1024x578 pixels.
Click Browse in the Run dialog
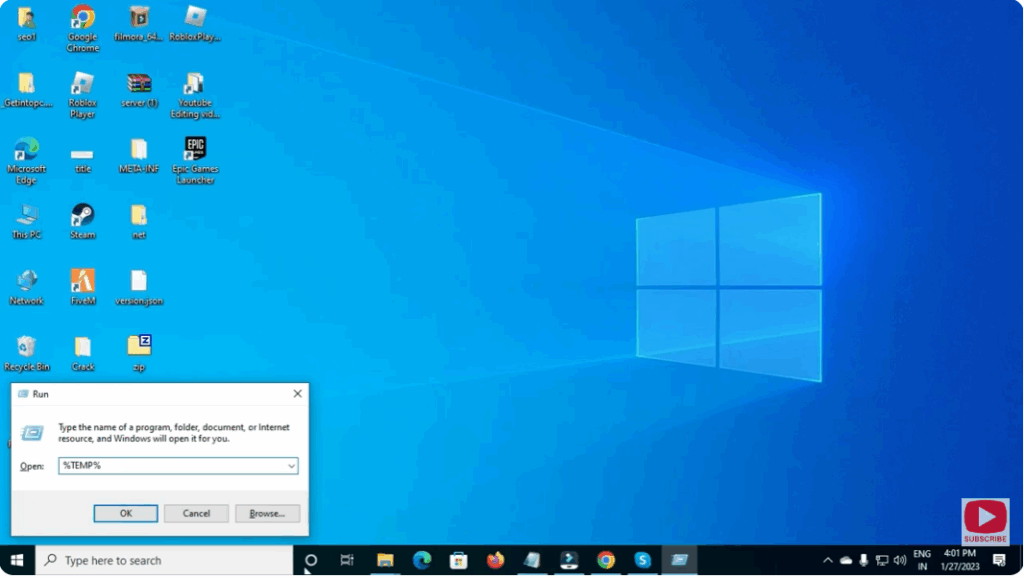(266, 513)
